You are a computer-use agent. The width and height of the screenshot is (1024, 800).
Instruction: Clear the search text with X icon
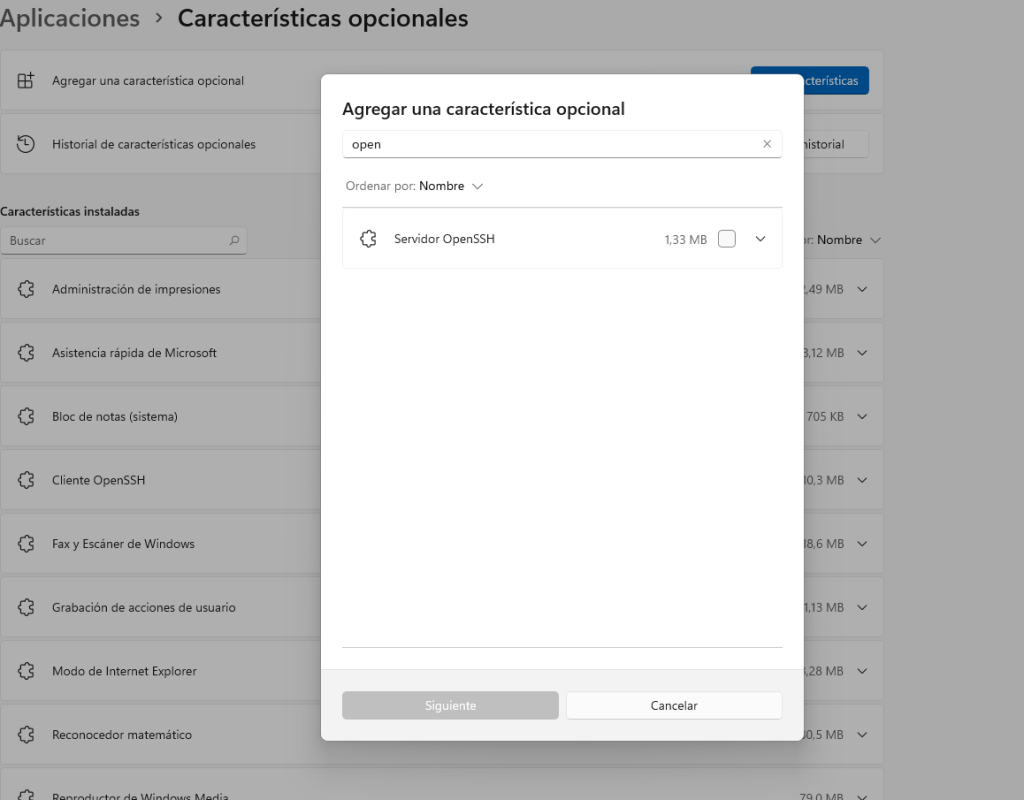767,144
